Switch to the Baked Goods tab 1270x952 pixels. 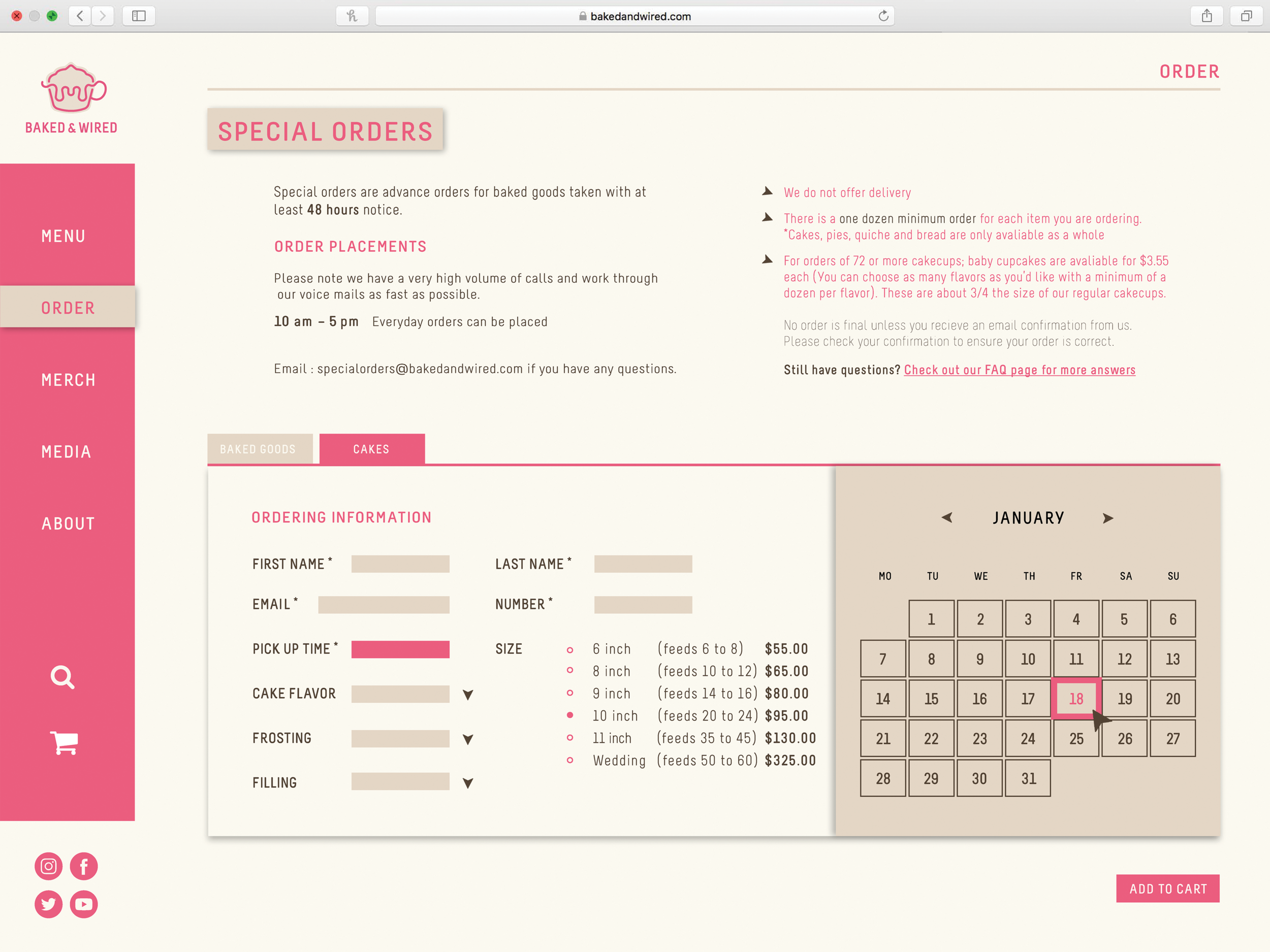(260, 449)
